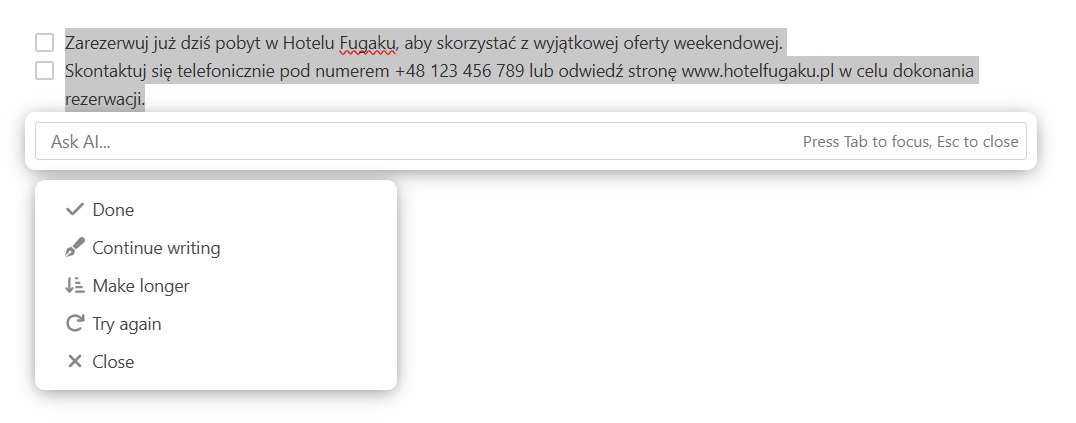
Task: Choose the Continue writing option
Action: [215, 247]
